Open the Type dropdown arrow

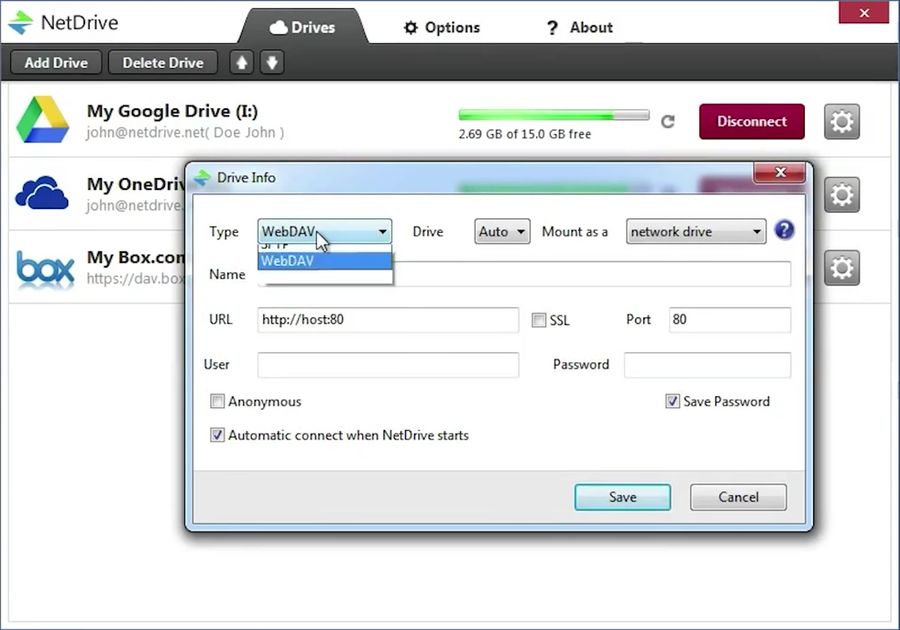click(x=382, y=232)
